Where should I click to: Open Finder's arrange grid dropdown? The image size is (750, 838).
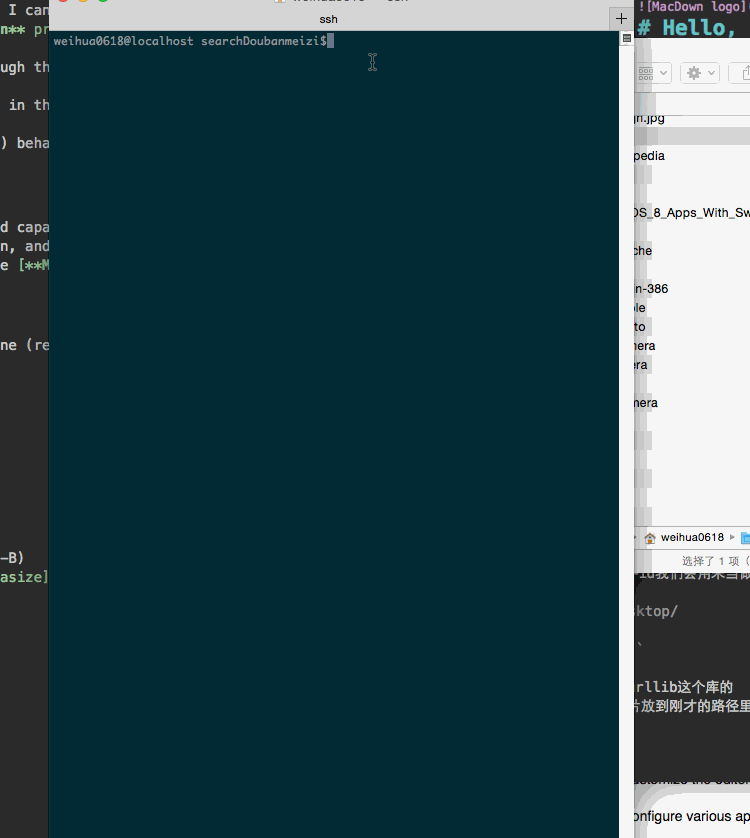[x=652, y=73]
